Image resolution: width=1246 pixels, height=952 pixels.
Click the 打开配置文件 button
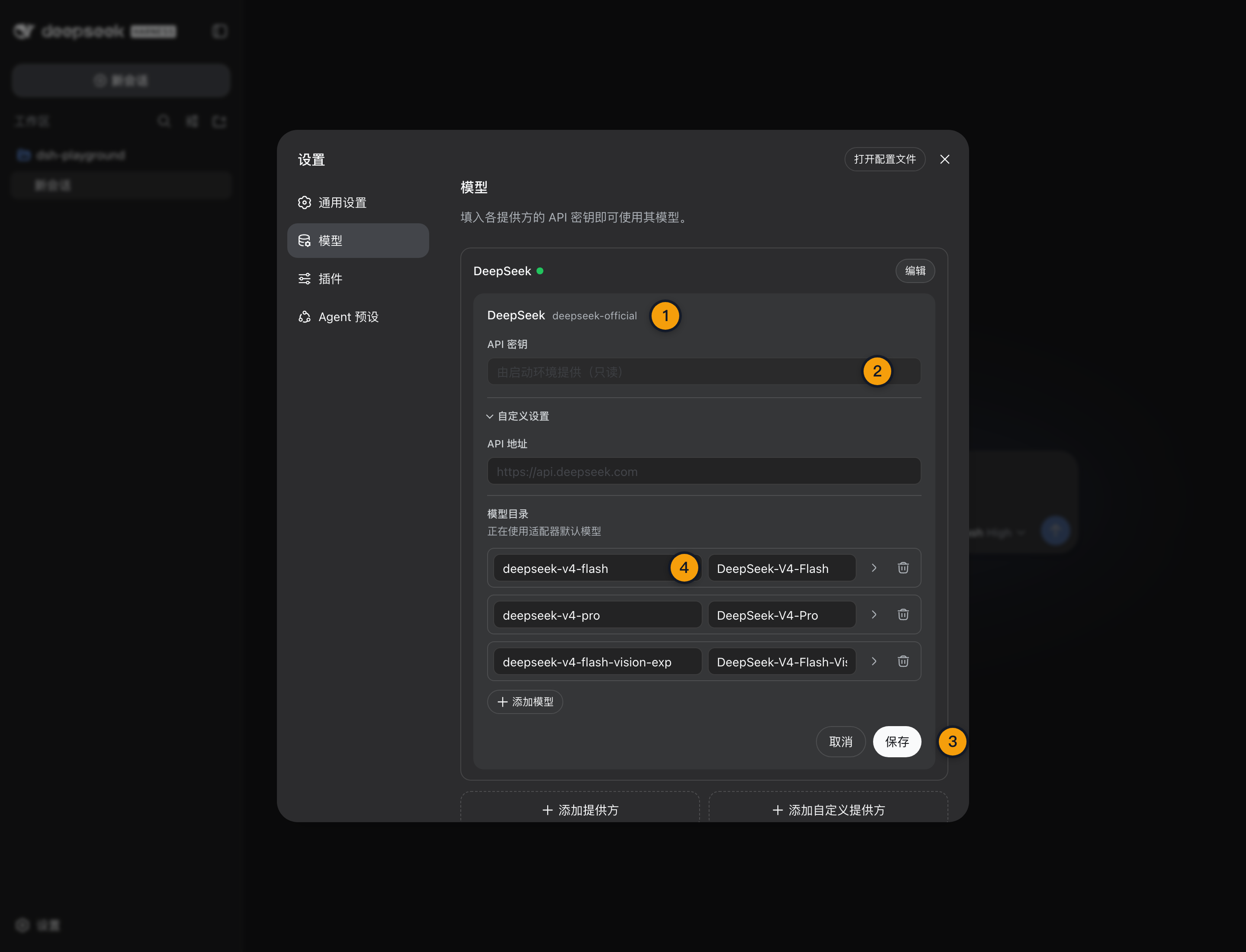pyautogui.click(x=884, y=159)
